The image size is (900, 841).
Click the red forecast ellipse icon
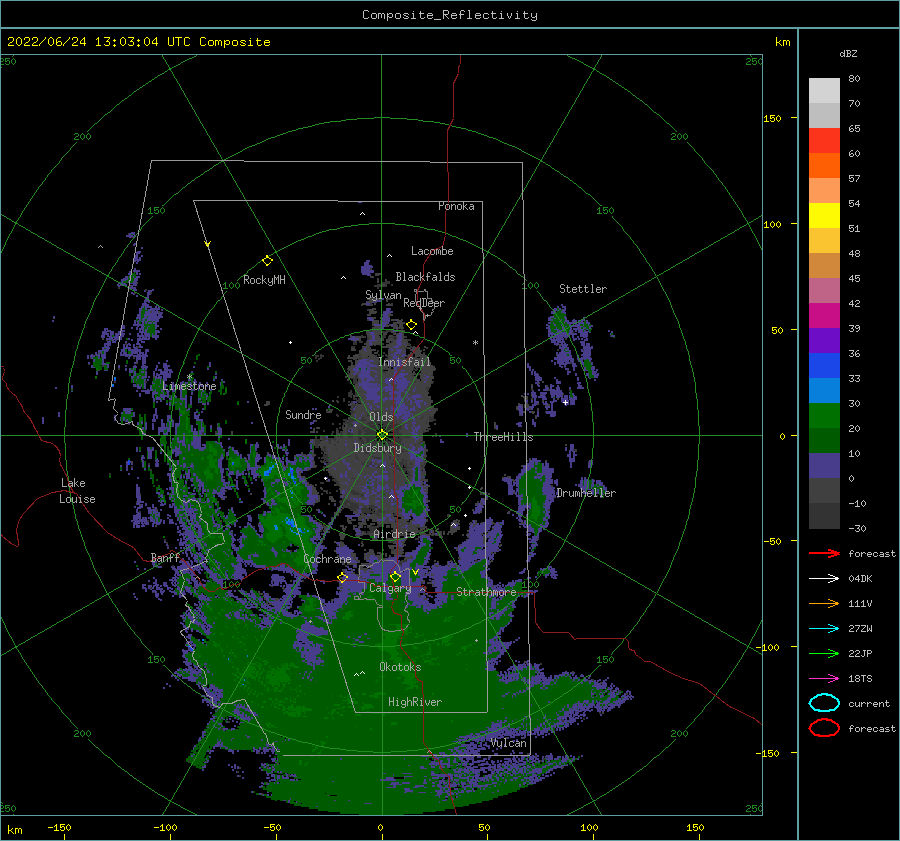click(824, 728)
